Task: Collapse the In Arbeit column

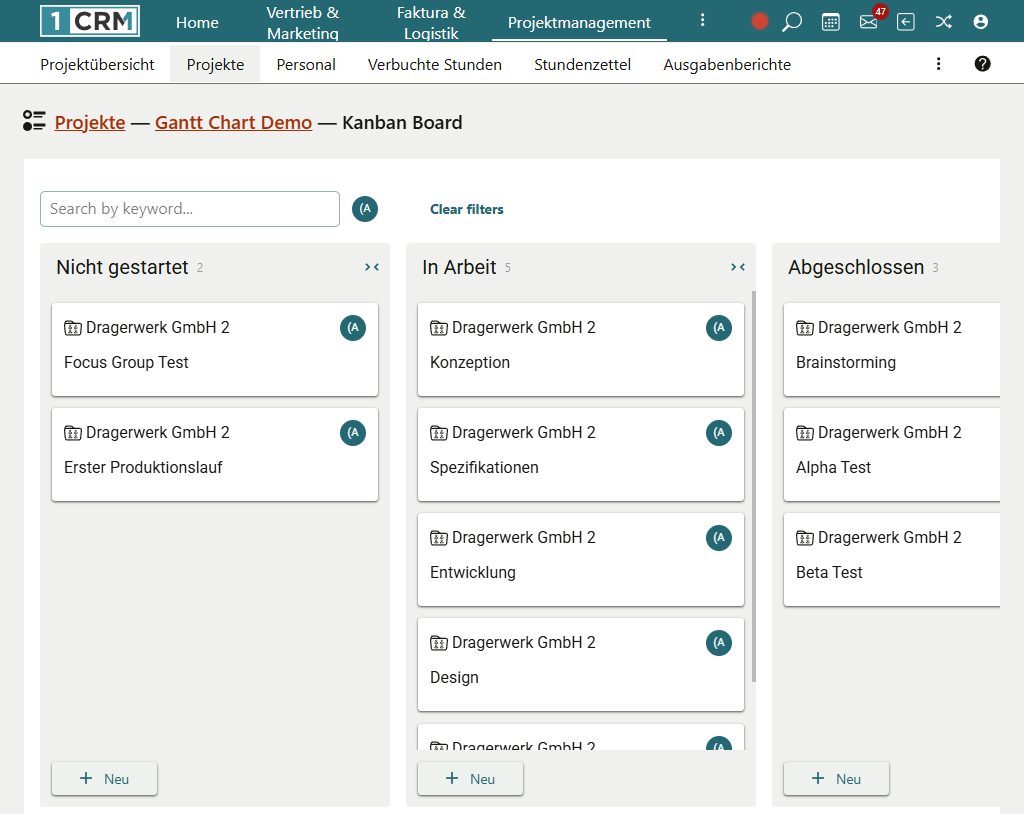Action: tap(738, 267)
